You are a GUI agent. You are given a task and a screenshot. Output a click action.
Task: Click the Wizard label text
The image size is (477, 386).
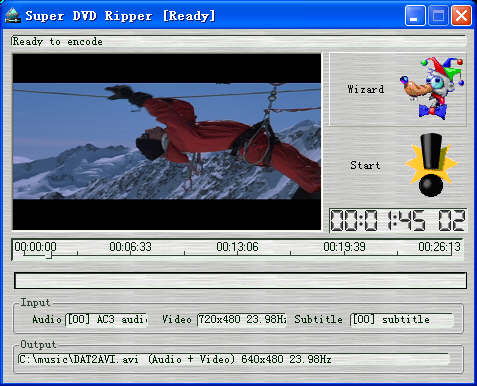[365, 89]
